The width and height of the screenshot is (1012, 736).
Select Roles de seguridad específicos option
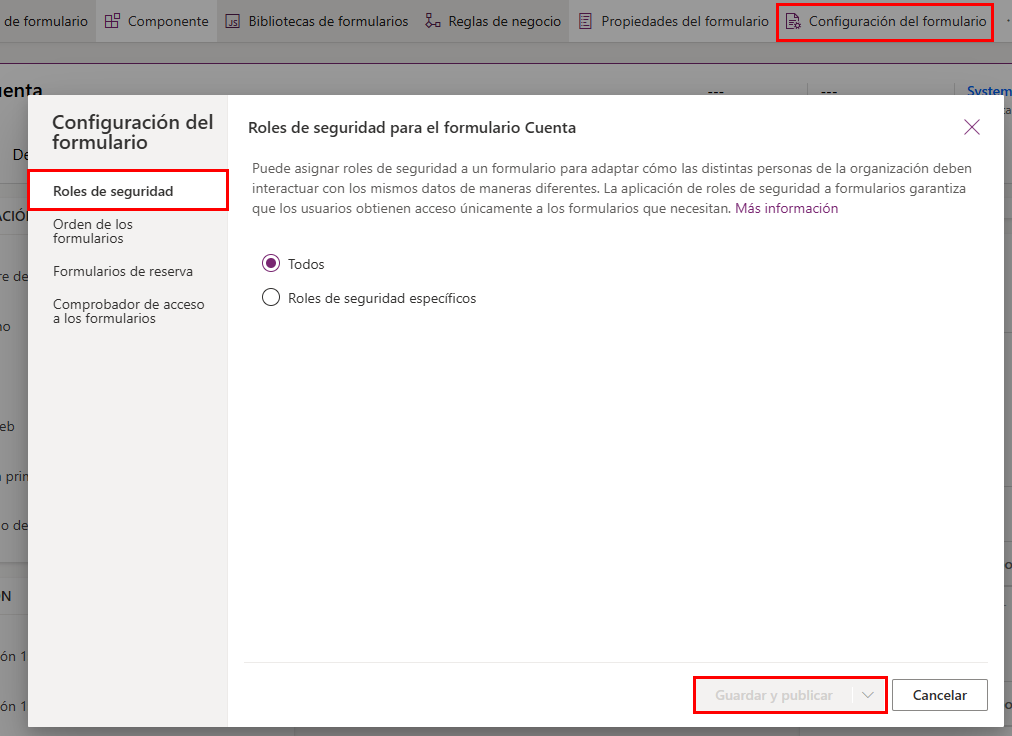271,298
